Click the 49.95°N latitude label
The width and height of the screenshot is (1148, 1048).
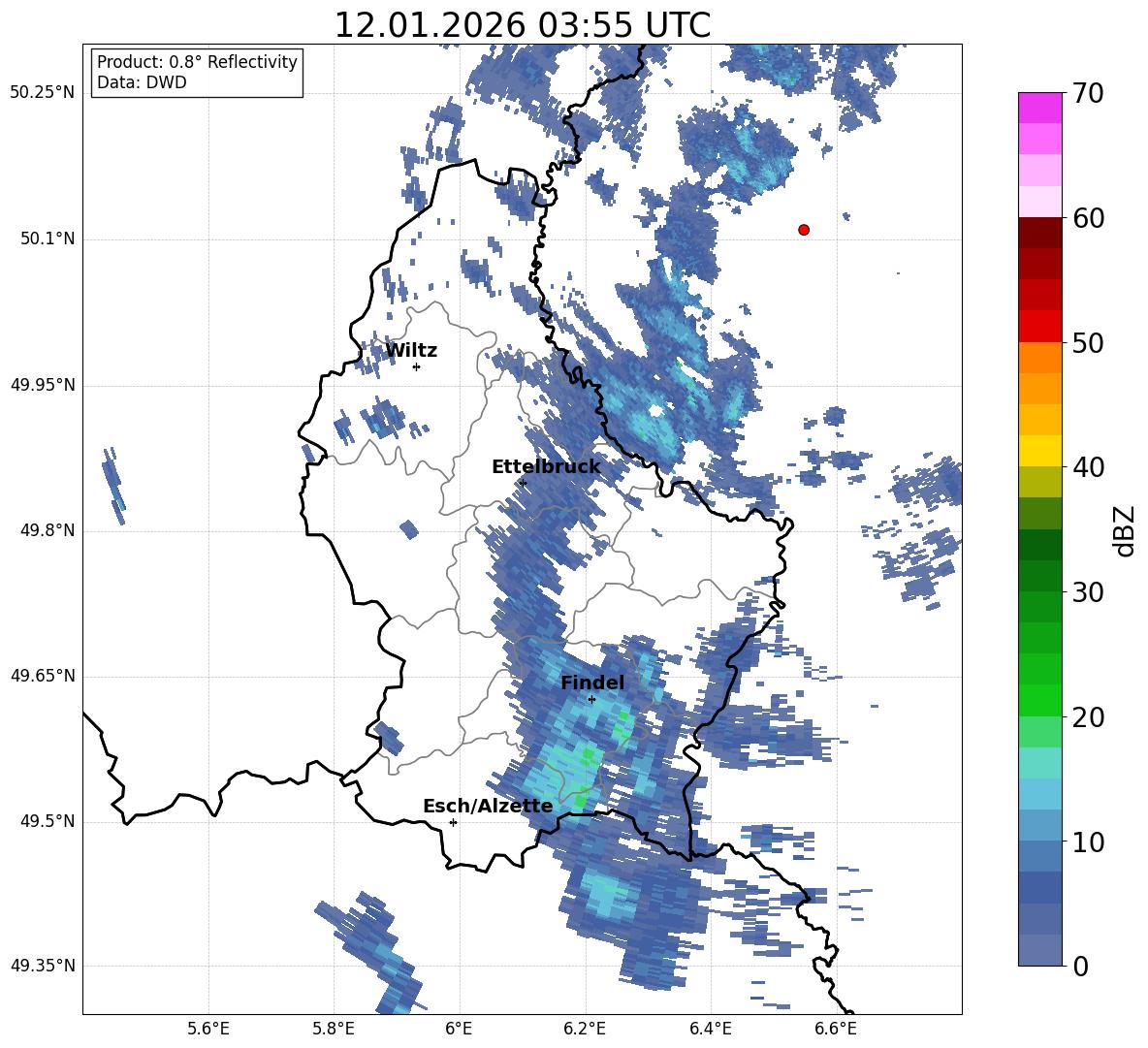point(43,385)
